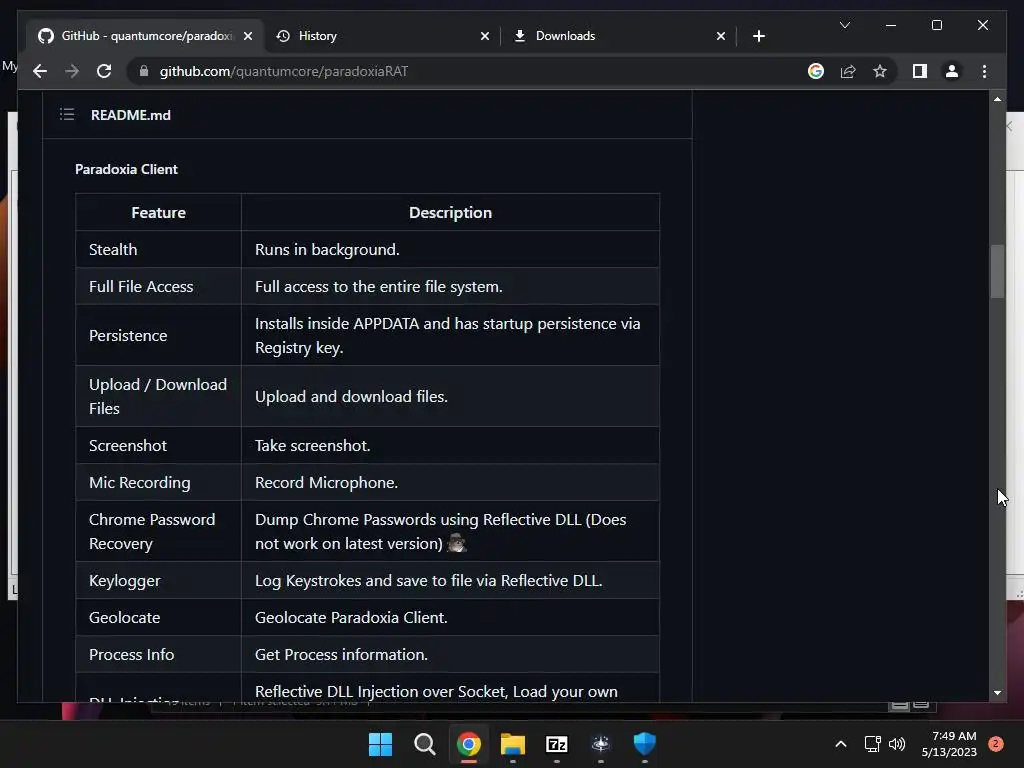Focus the address bar URL field

point(470,71)
